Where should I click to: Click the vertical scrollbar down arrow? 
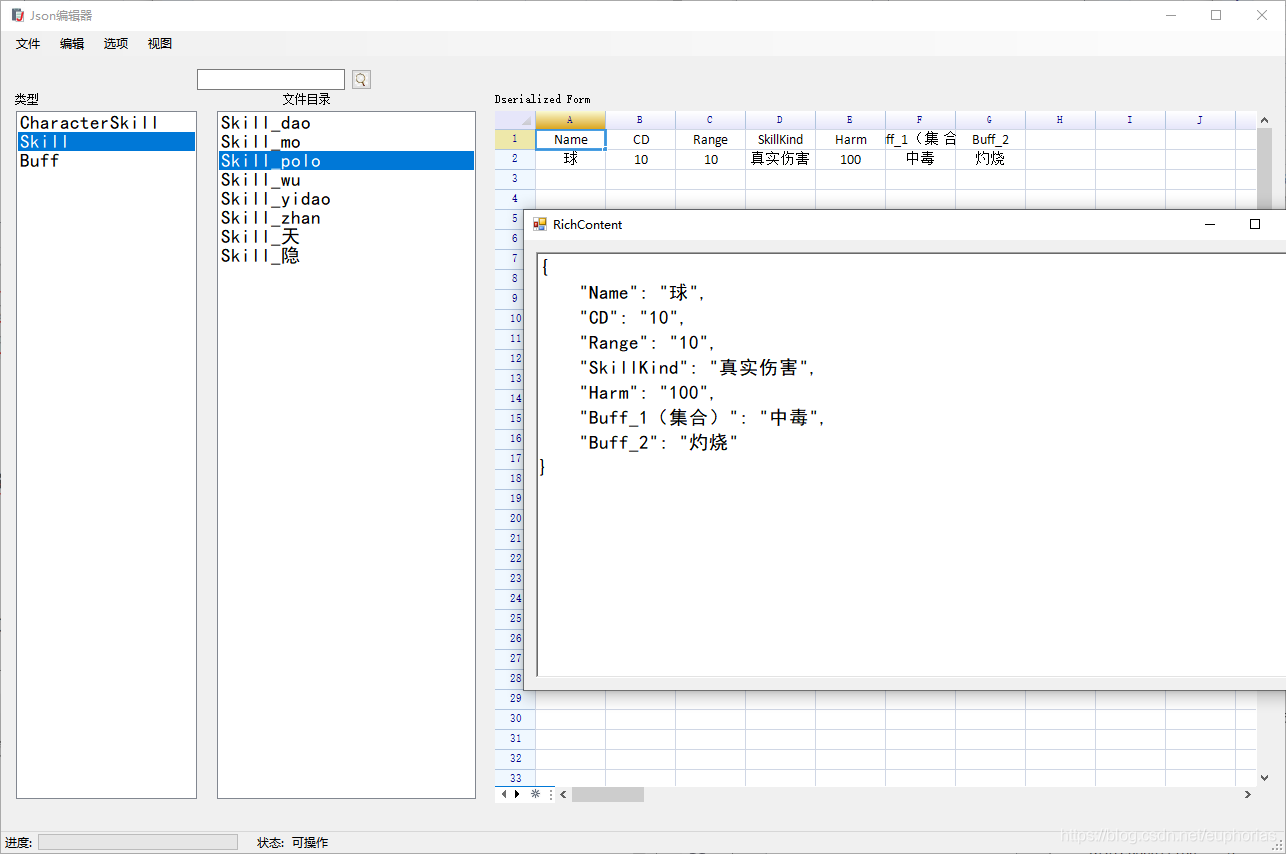pyautogui.click(x=1264, y=777)
